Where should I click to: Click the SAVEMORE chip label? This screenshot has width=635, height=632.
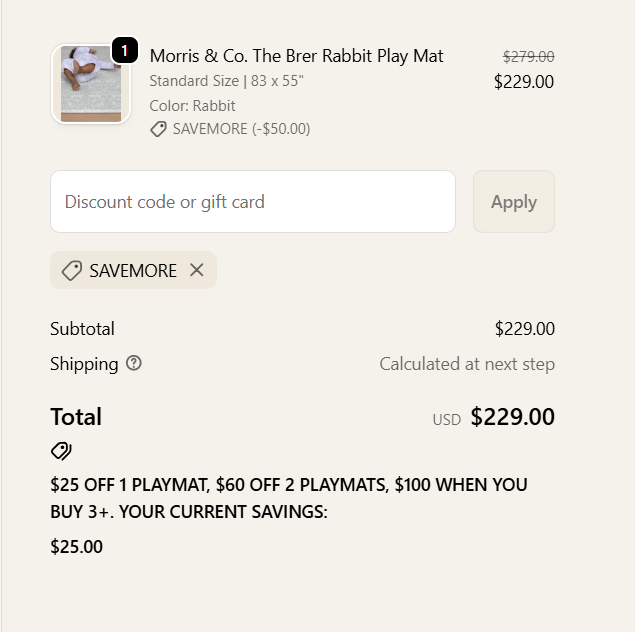(x=133, y=271)
